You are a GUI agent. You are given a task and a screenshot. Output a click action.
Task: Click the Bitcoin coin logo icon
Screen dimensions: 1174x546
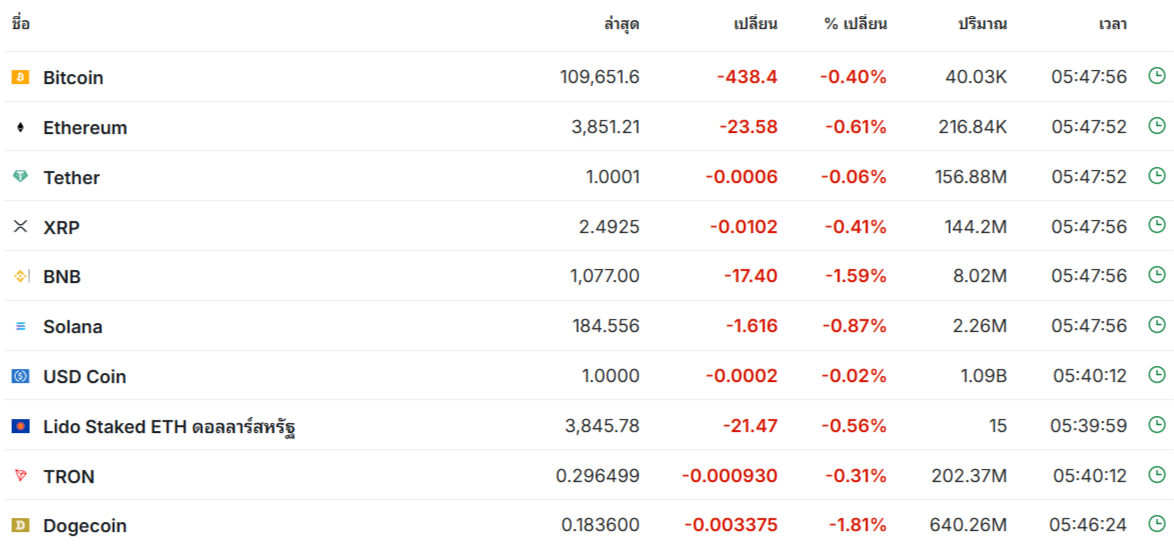(20, 77)
